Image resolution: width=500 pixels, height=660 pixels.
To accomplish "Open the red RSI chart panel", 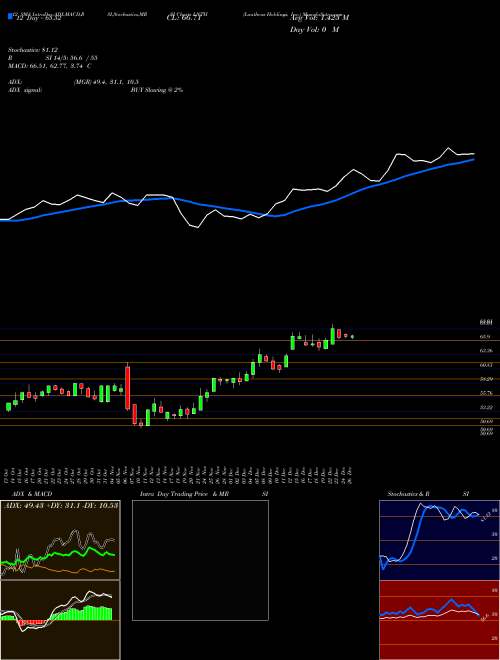I will 439,620.
